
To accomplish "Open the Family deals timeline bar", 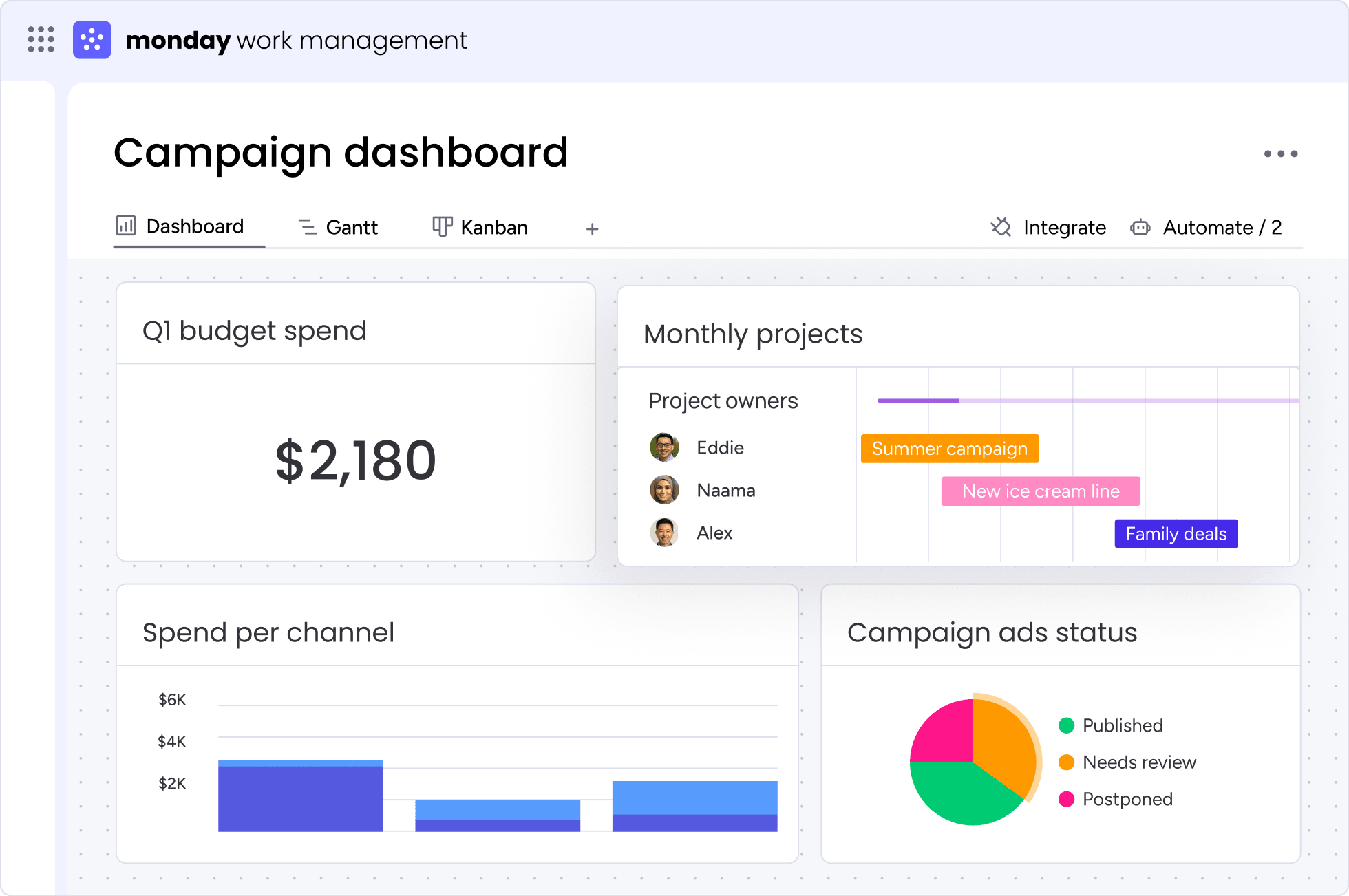I will click(x=1176, y=534).
